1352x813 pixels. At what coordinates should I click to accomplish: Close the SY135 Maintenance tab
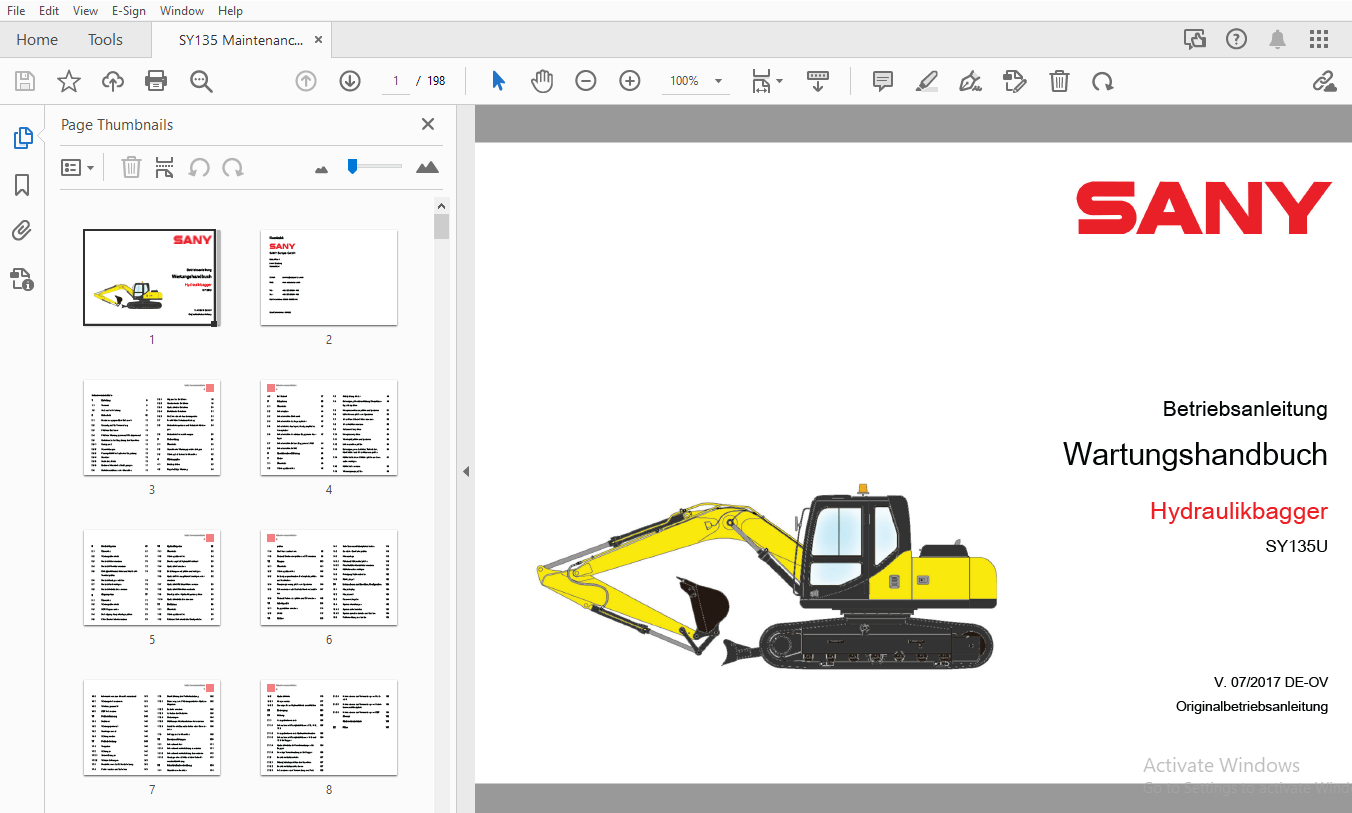click(x=319, y=40)
